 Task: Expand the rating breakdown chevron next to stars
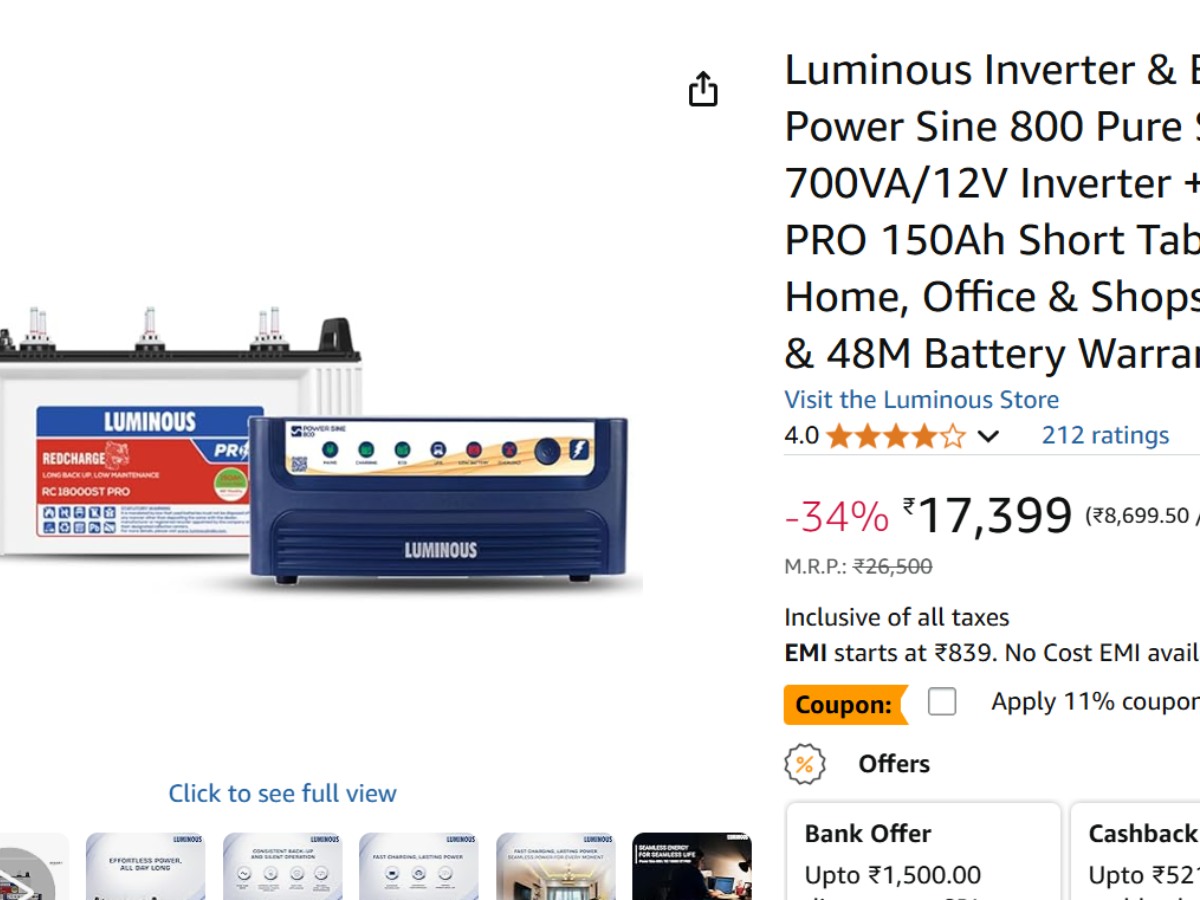[988, 436]
